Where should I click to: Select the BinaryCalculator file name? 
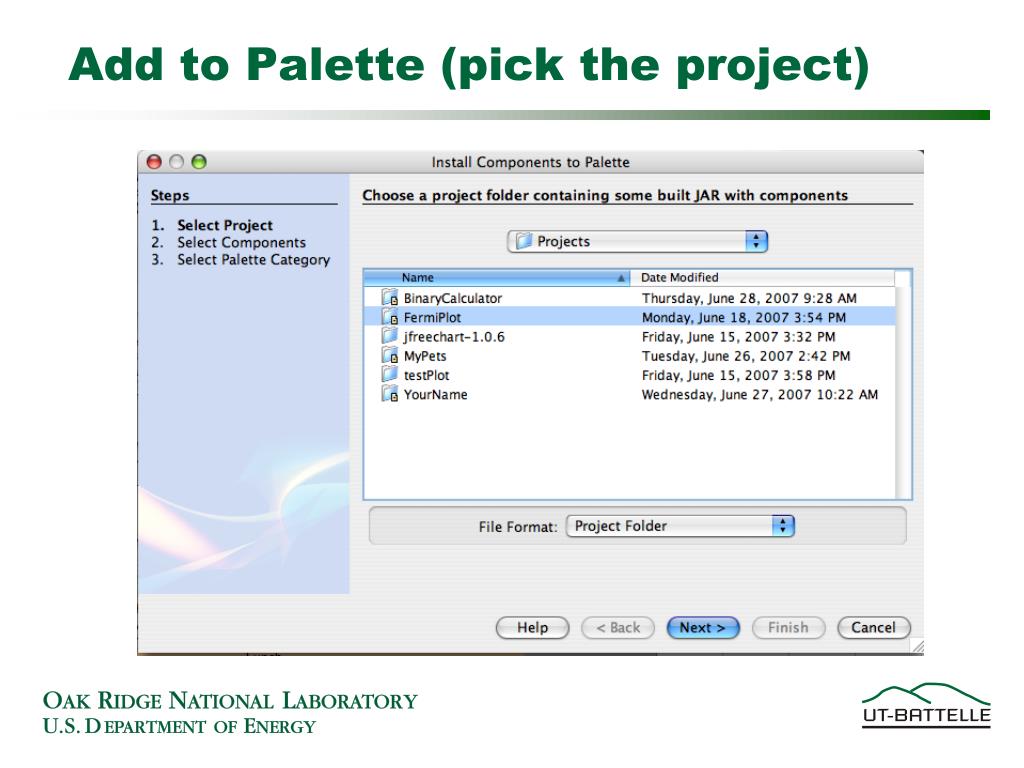(453, 298)
